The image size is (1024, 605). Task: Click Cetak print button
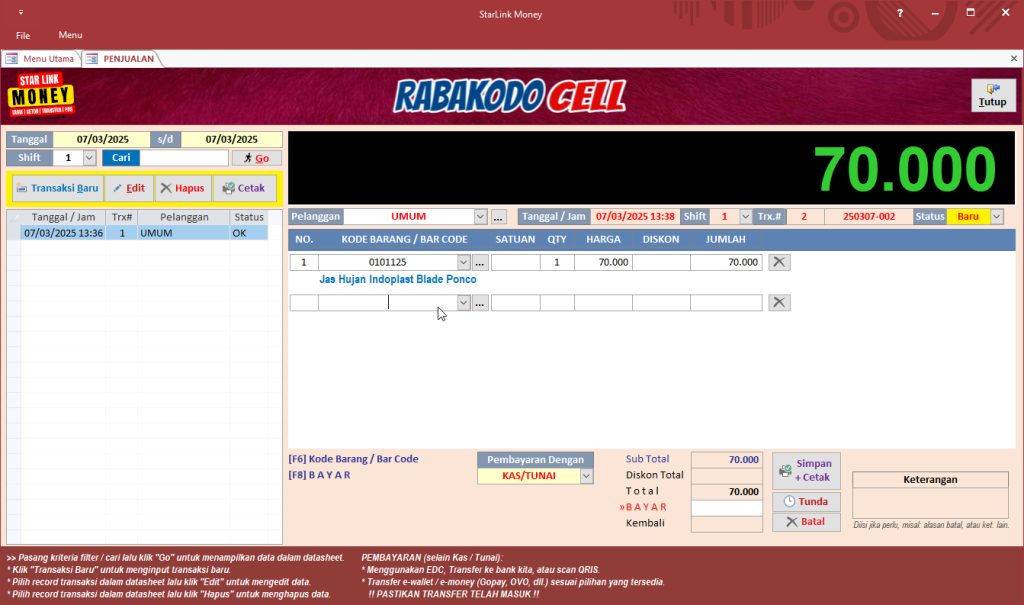[244, 188]
